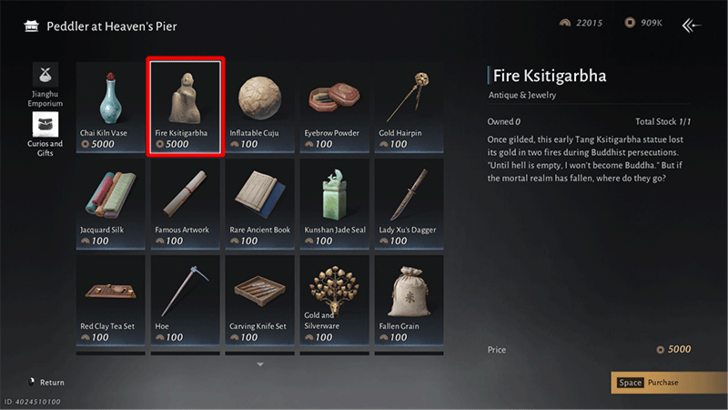Expand item list with the down arrow
Screen dimensions: 728x410
[x=260, y=364]
